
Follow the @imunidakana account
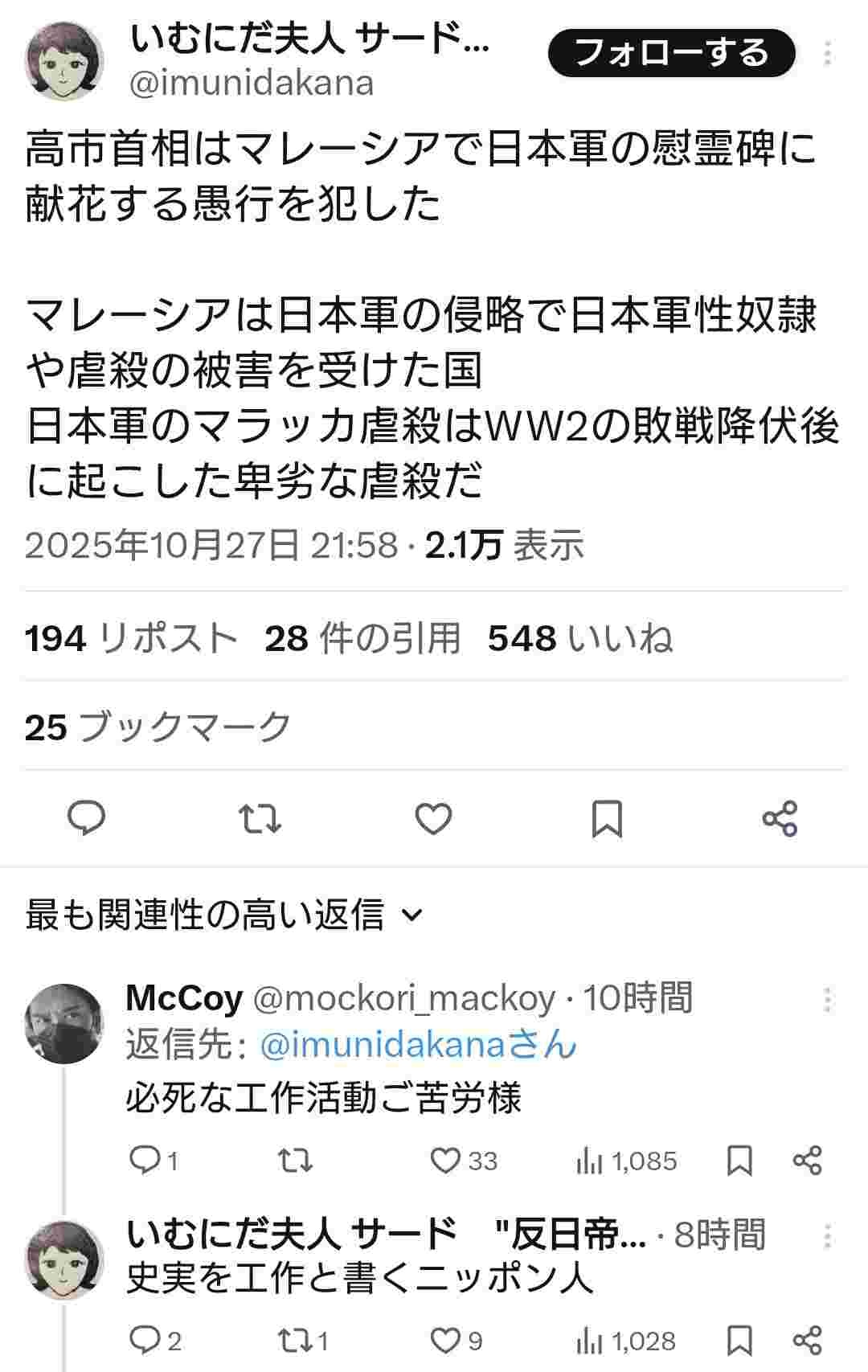(672, 53)
